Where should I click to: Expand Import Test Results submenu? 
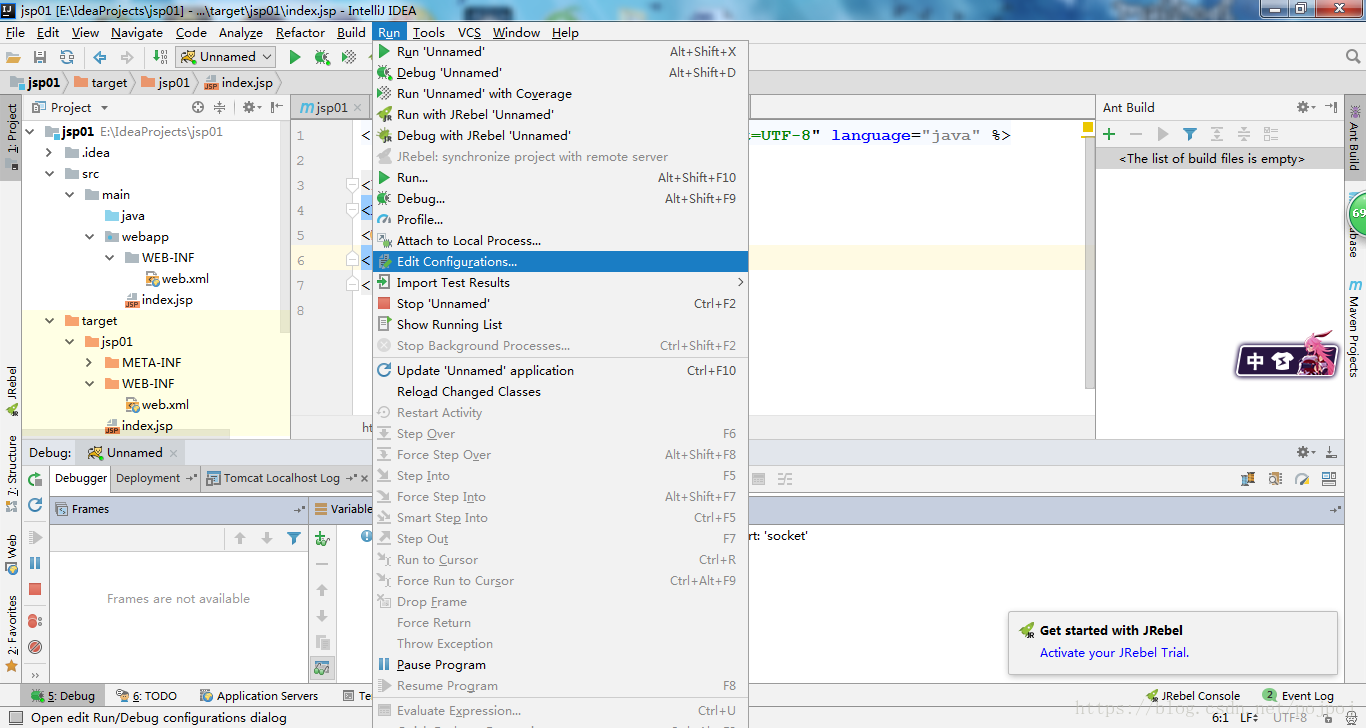pos(560,282)
